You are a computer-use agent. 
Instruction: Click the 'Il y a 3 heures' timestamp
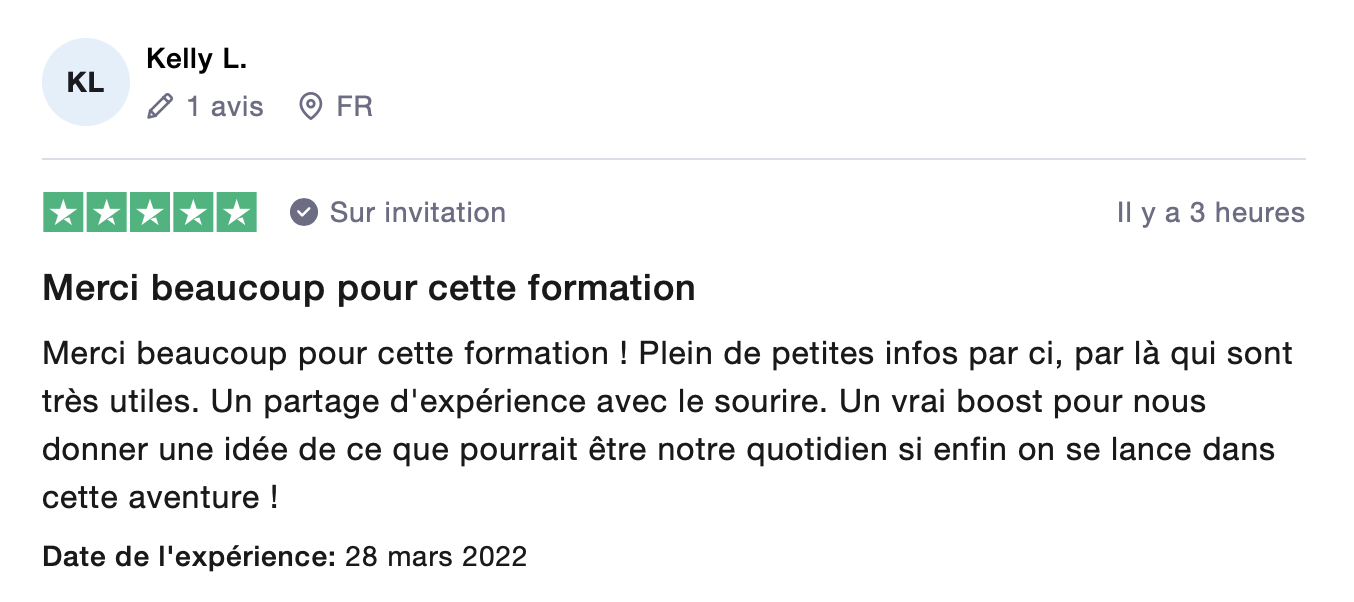pos(1210,212)
